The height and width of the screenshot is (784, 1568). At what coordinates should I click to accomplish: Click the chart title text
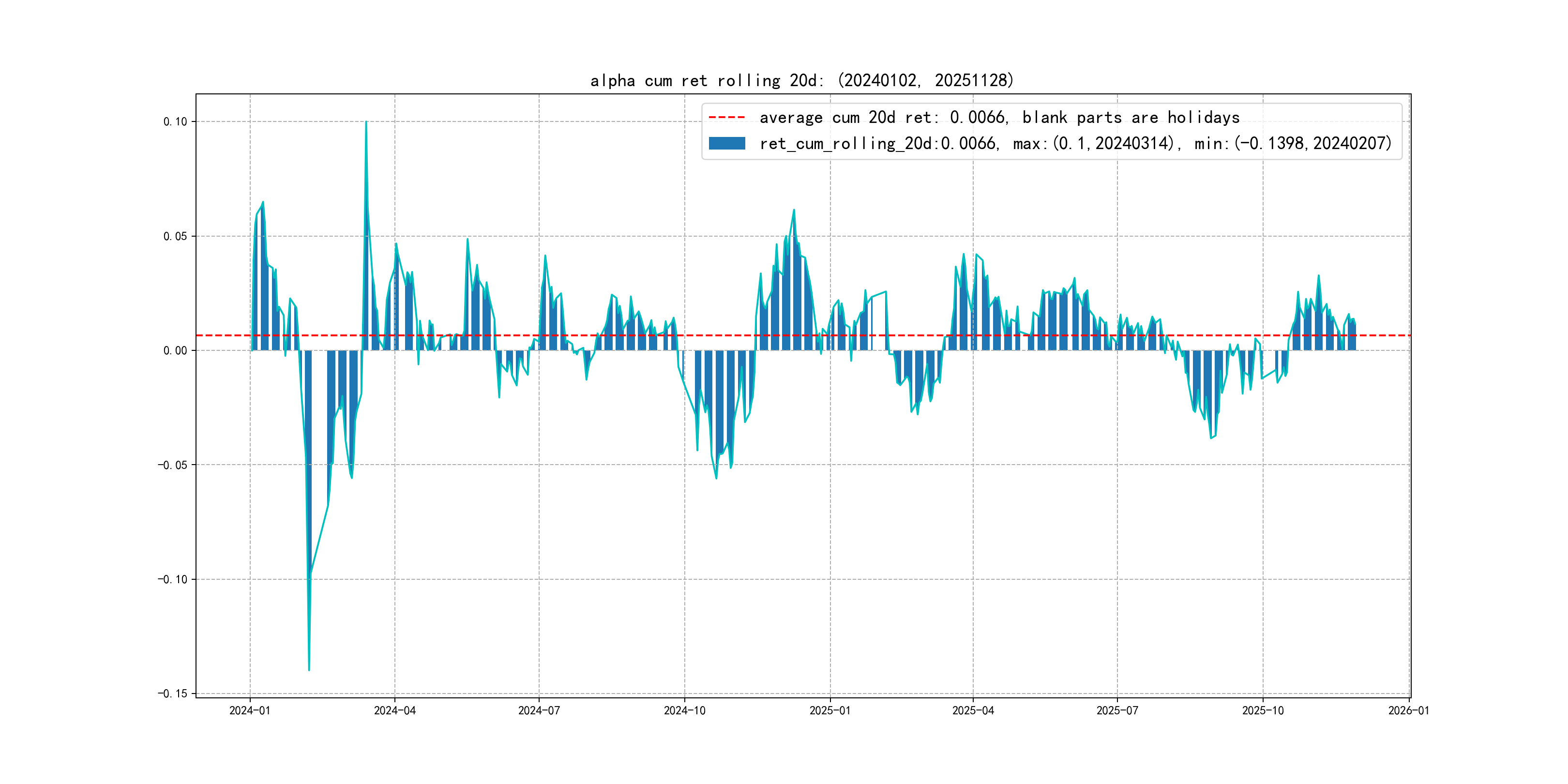coord(801,80)
